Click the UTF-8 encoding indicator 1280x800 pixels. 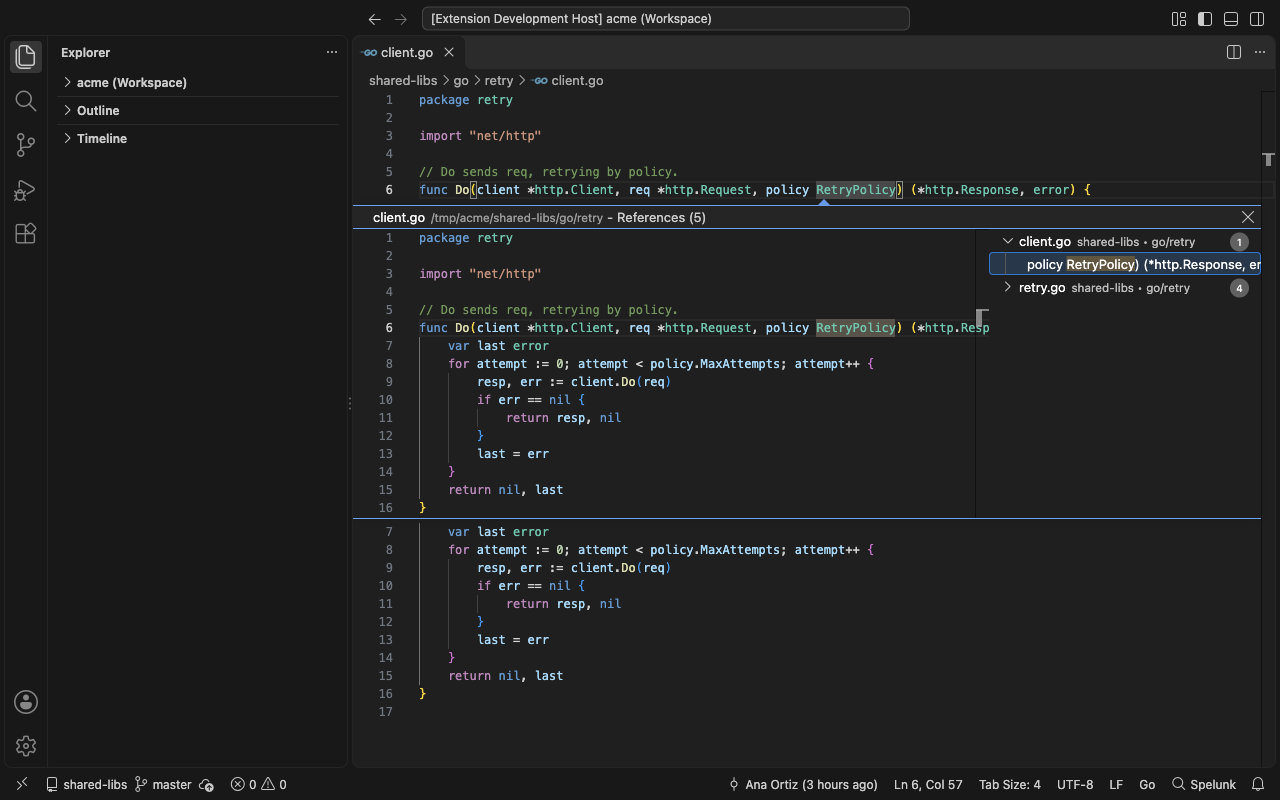click(x=1075, y=784)
